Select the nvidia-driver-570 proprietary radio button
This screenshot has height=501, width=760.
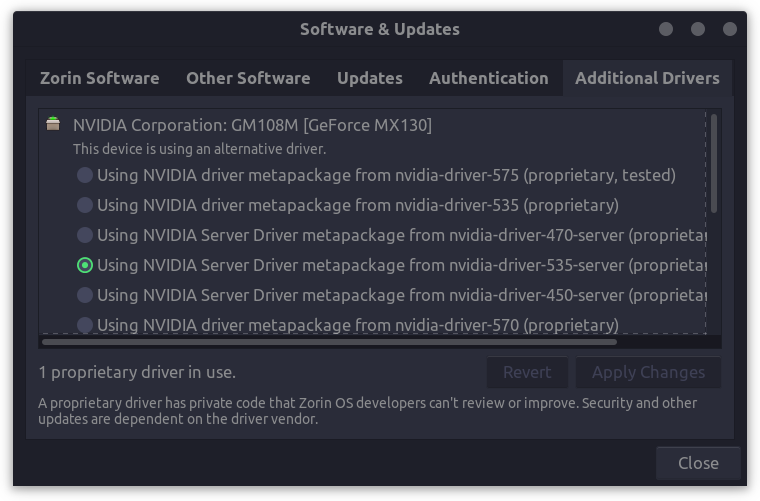(85, 325)
